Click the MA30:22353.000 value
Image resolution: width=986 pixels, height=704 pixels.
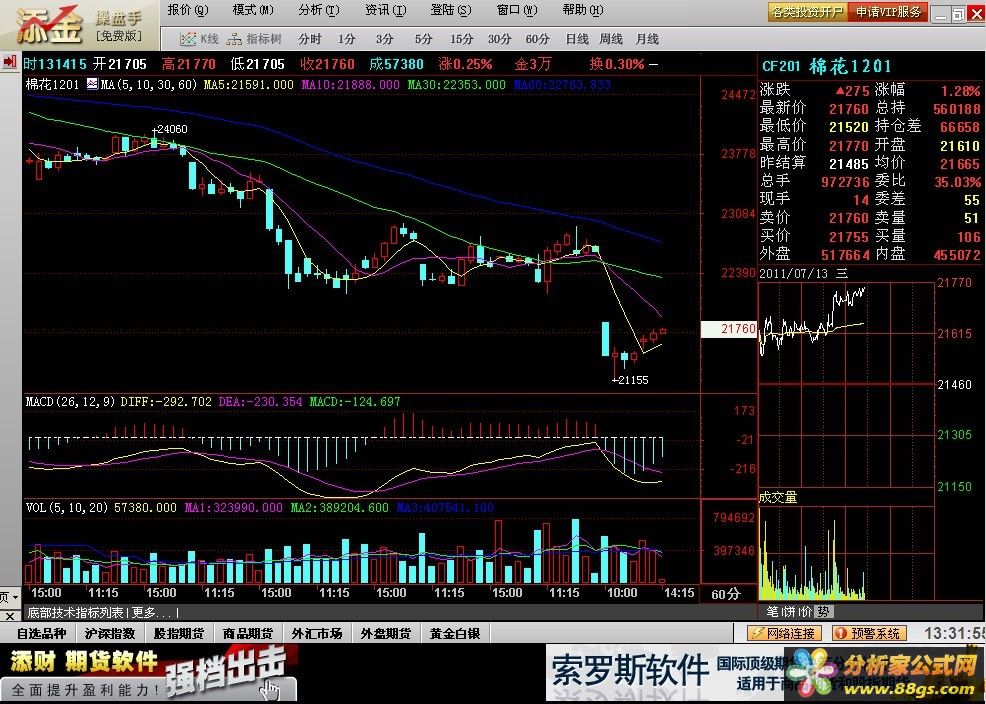457,84
